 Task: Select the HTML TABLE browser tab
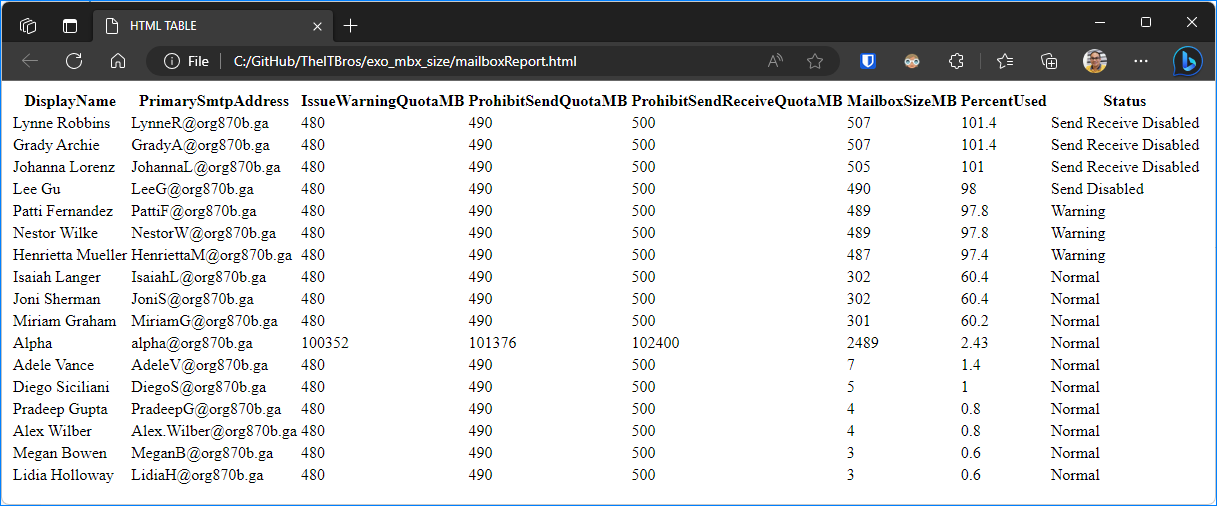tap(212, 26)
